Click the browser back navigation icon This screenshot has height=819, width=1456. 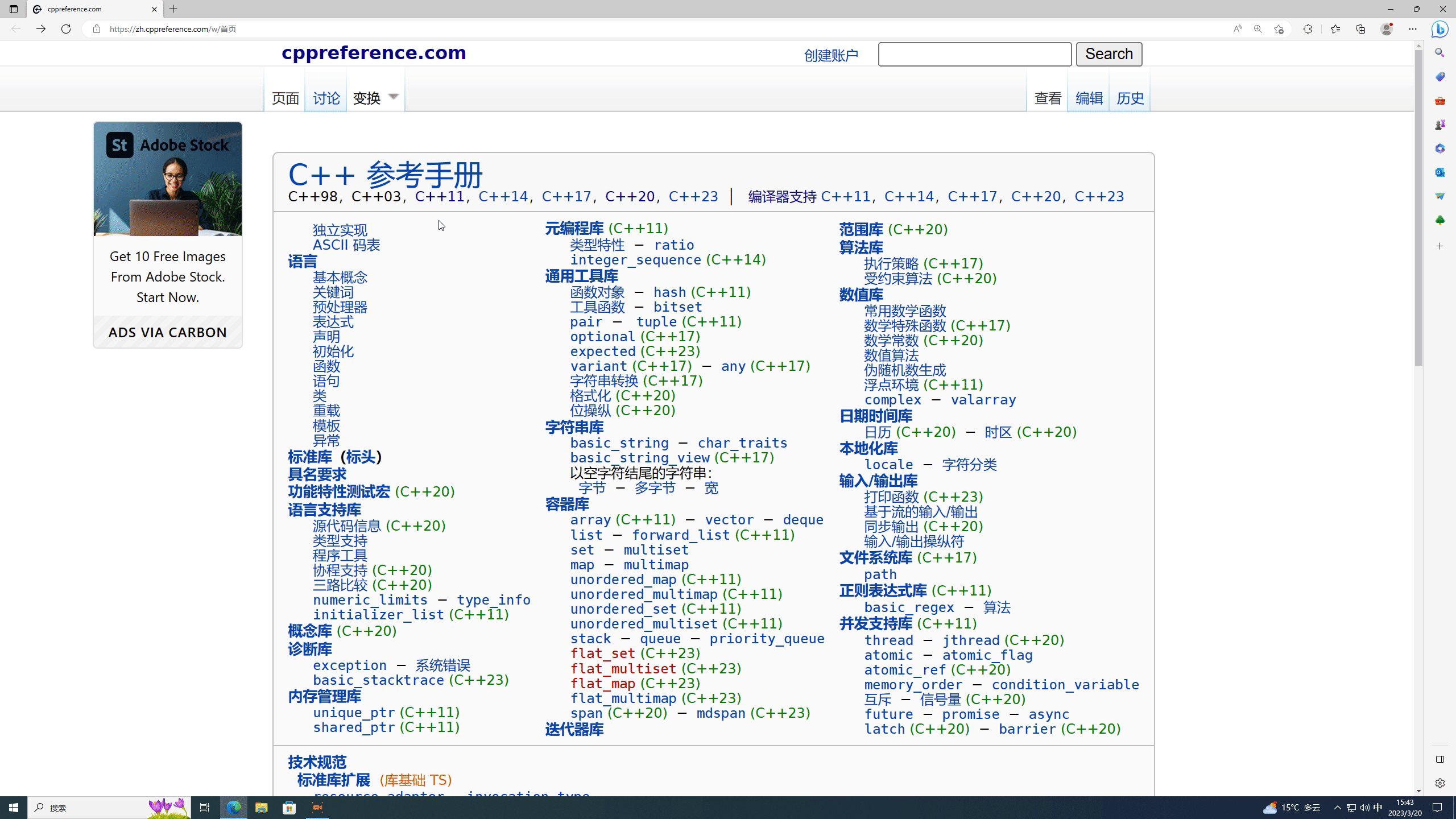(x=16, y=29)
